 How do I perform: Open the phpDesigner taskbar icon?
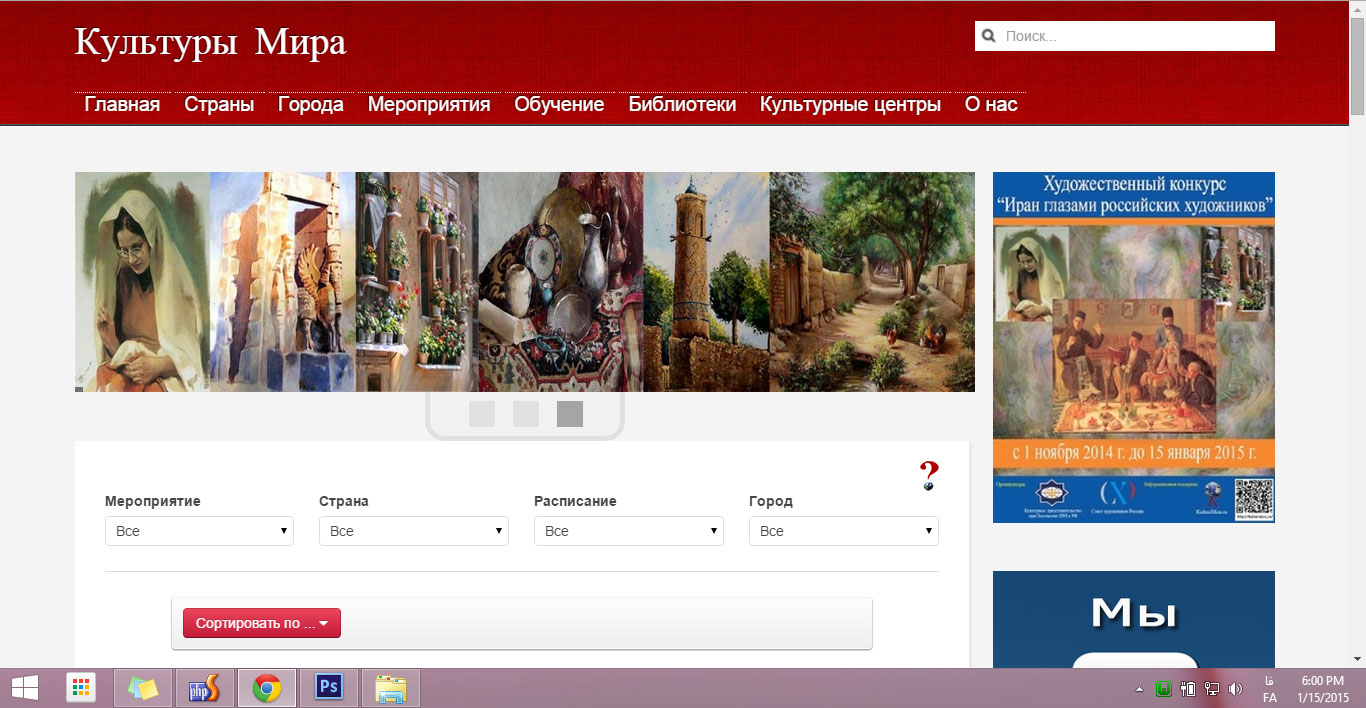point(204,688)
